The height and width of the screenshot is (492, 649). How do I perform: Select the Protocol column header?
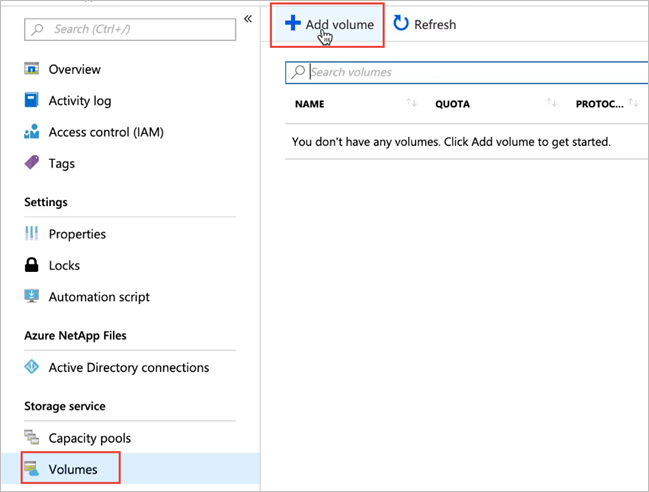(600, 104)
